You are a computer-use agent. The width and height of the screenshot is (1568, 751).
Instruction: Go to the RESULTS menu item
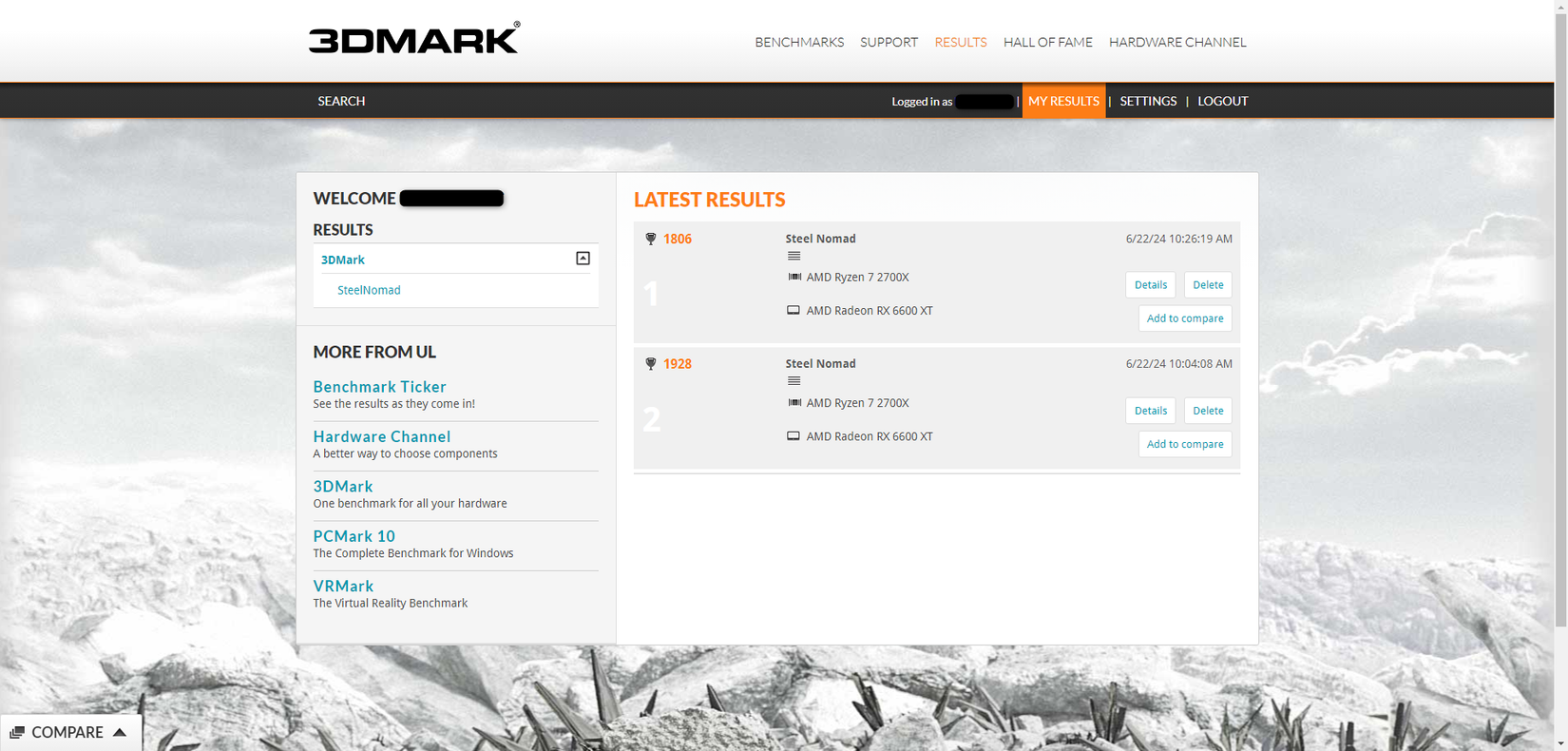[x=961, y=42]
